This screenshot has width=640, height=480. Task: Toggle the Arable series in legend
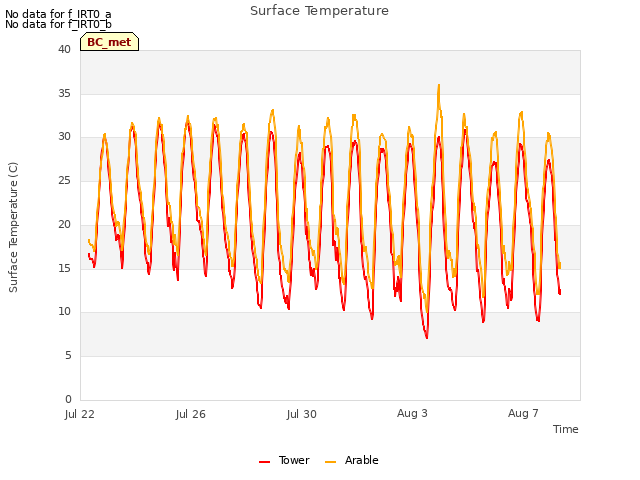351,460
